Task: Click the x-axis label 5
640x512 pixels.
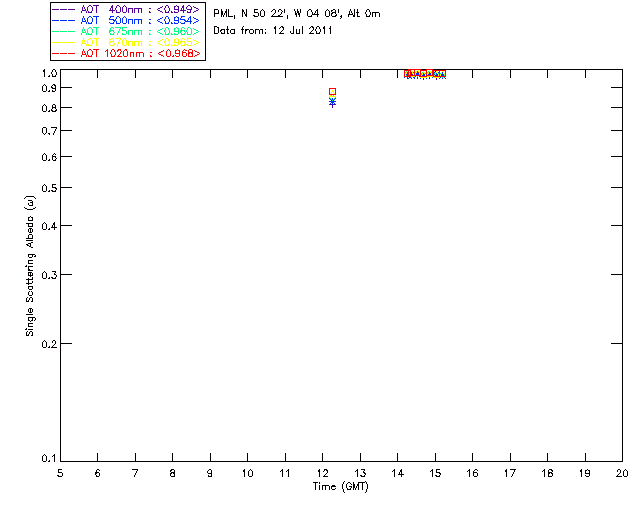Action: tap(60, 473)
